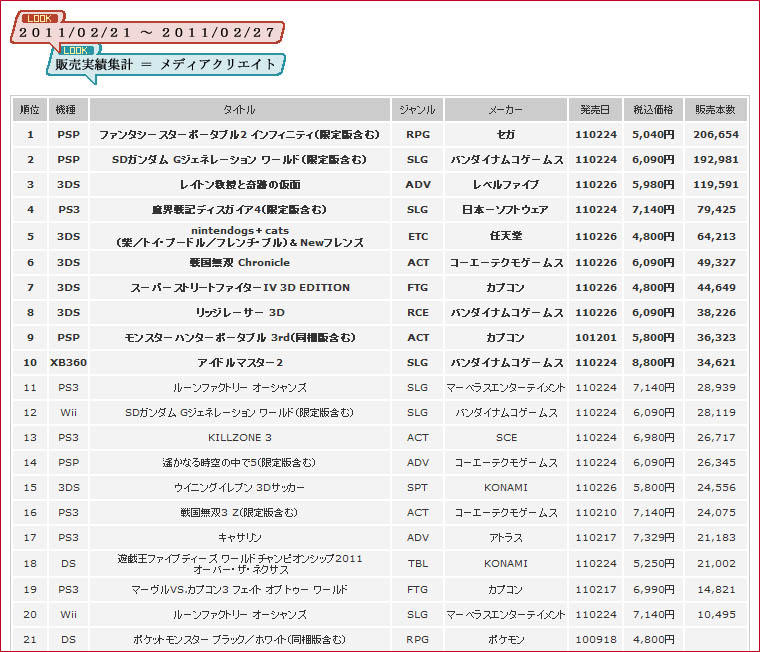
Task: Select title 遊戯王ファイブディーズ ワールドチャンピオンシップ2011
Action: [239, 564]
